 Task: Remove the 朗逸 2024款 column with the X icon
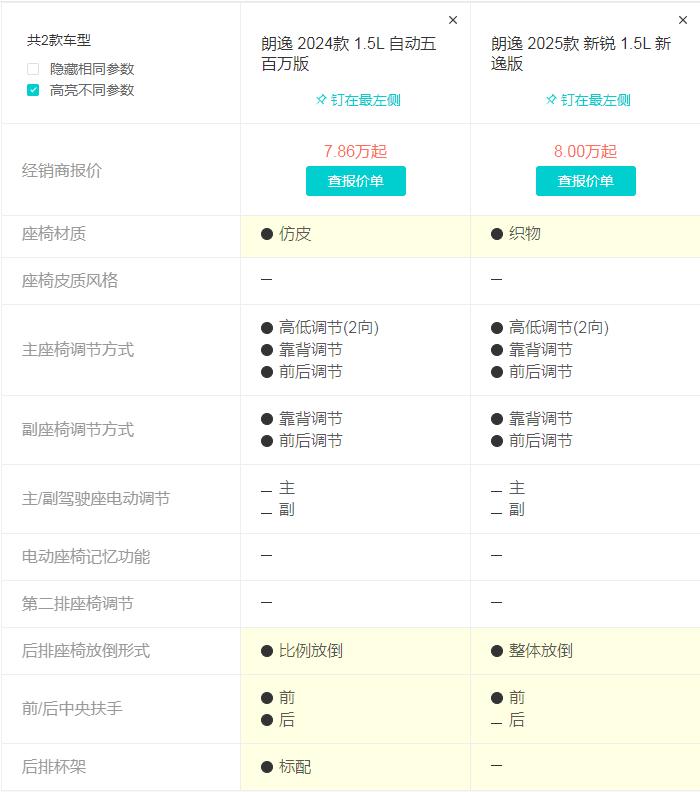coord(453,20)
